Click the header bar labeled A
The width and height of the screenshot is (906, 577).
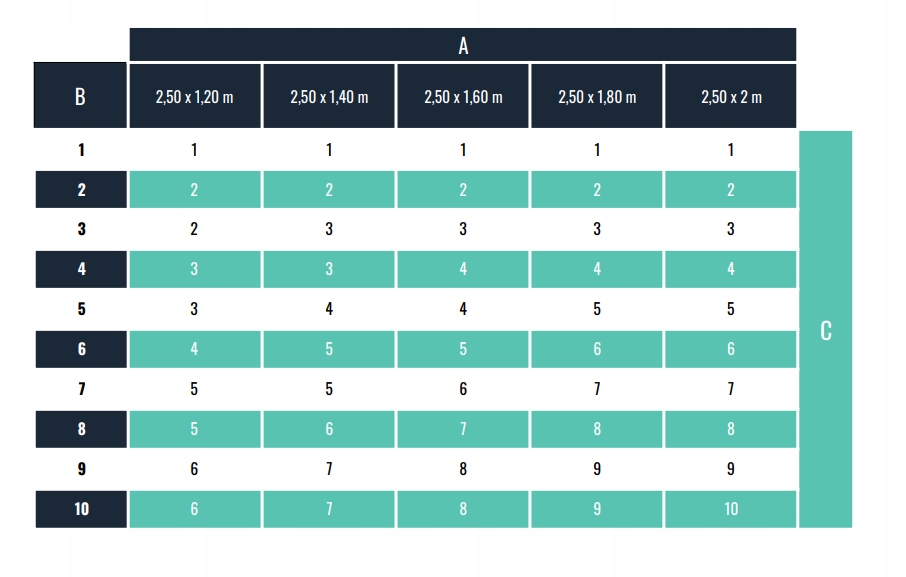[x=463, y=45]
